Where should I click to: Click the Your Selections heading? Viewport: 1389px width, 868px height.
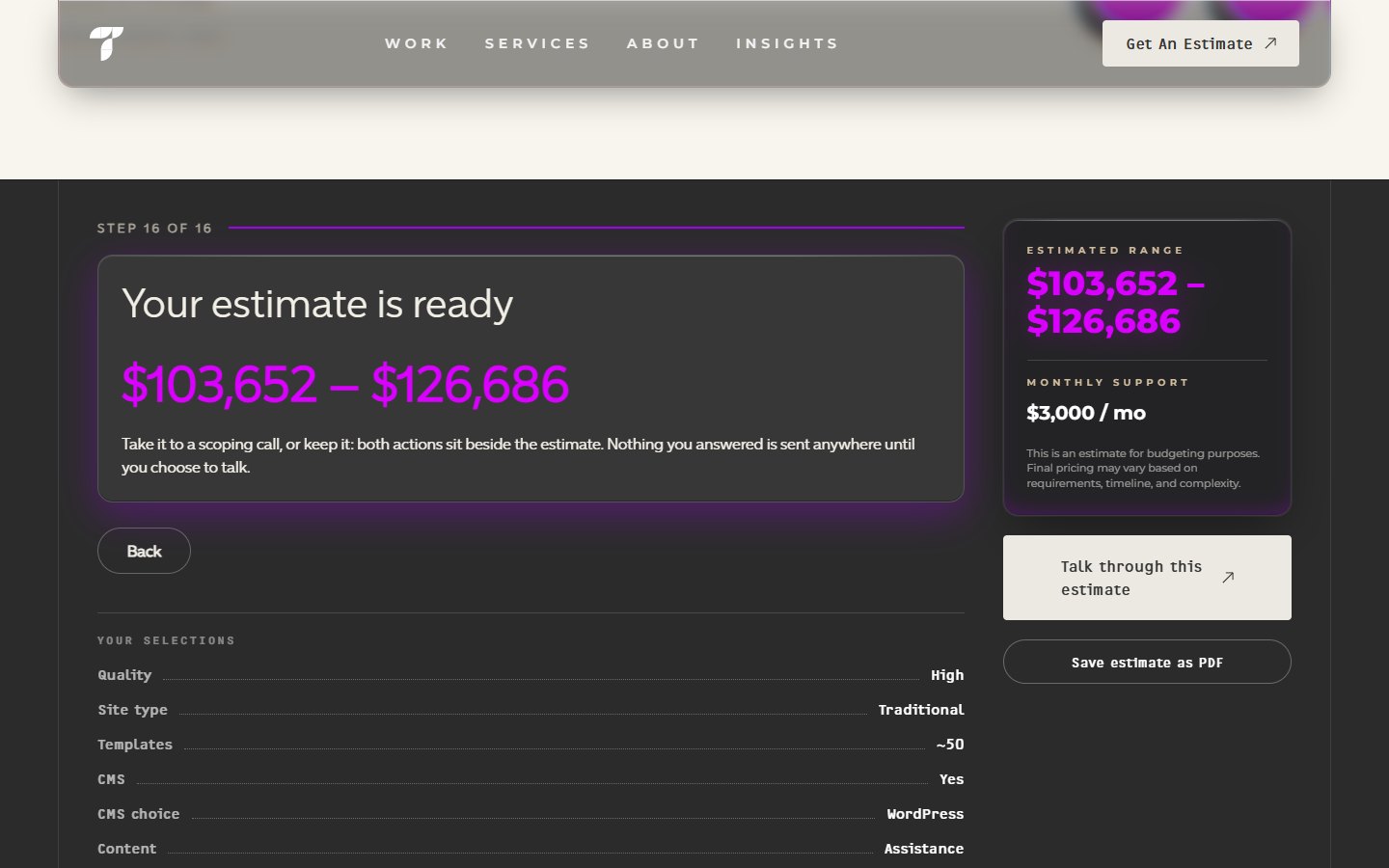[x=166, y=640]
